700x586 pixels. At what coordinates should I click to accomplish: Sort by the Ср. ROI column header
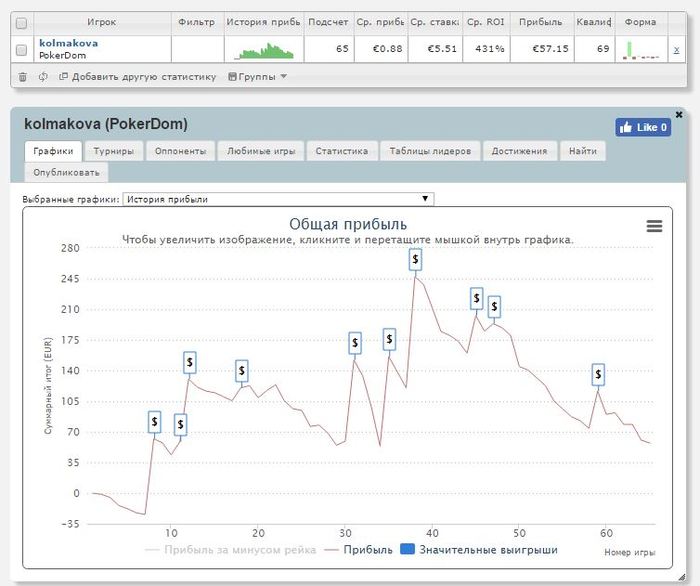pyautogui.click(x=486, y=22)
